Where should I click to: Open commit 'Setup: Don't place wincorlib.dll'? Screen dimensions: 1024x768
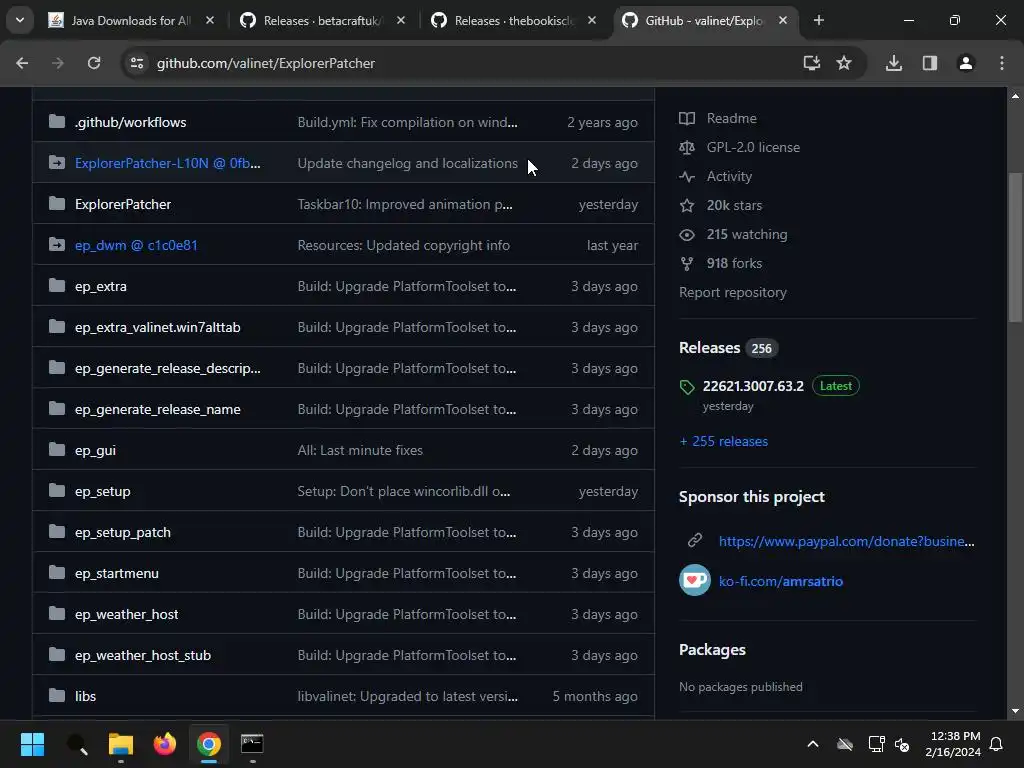[404, 491]
